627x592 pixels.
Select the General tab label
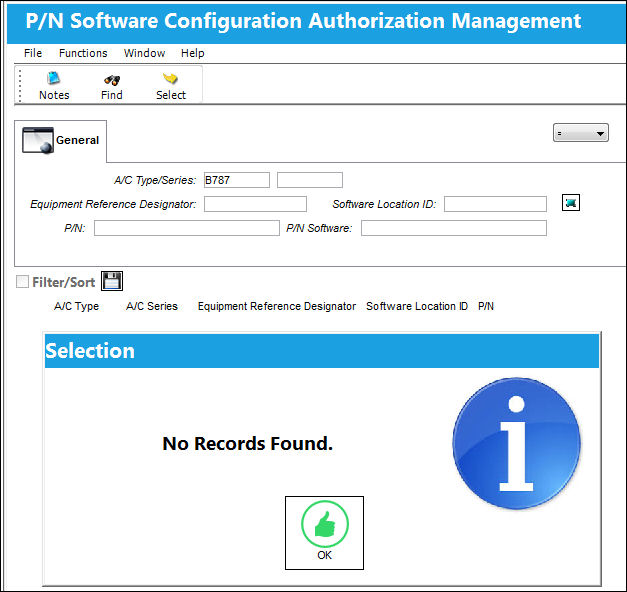(78, 140)
